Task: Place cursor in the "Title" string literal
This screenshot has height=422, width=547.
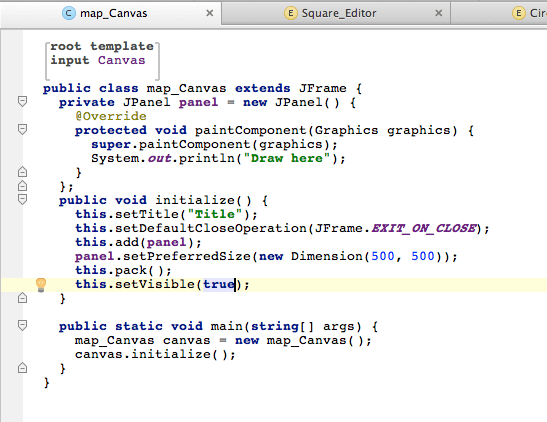Action: (215, 214)
